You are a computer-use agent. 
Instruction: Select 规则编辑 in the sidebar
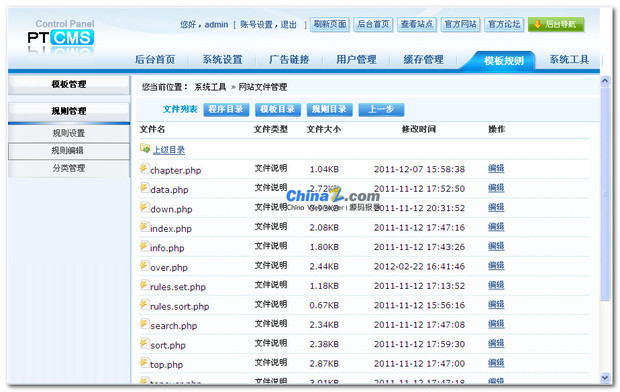pyautogui.click(x=69, y=151)
